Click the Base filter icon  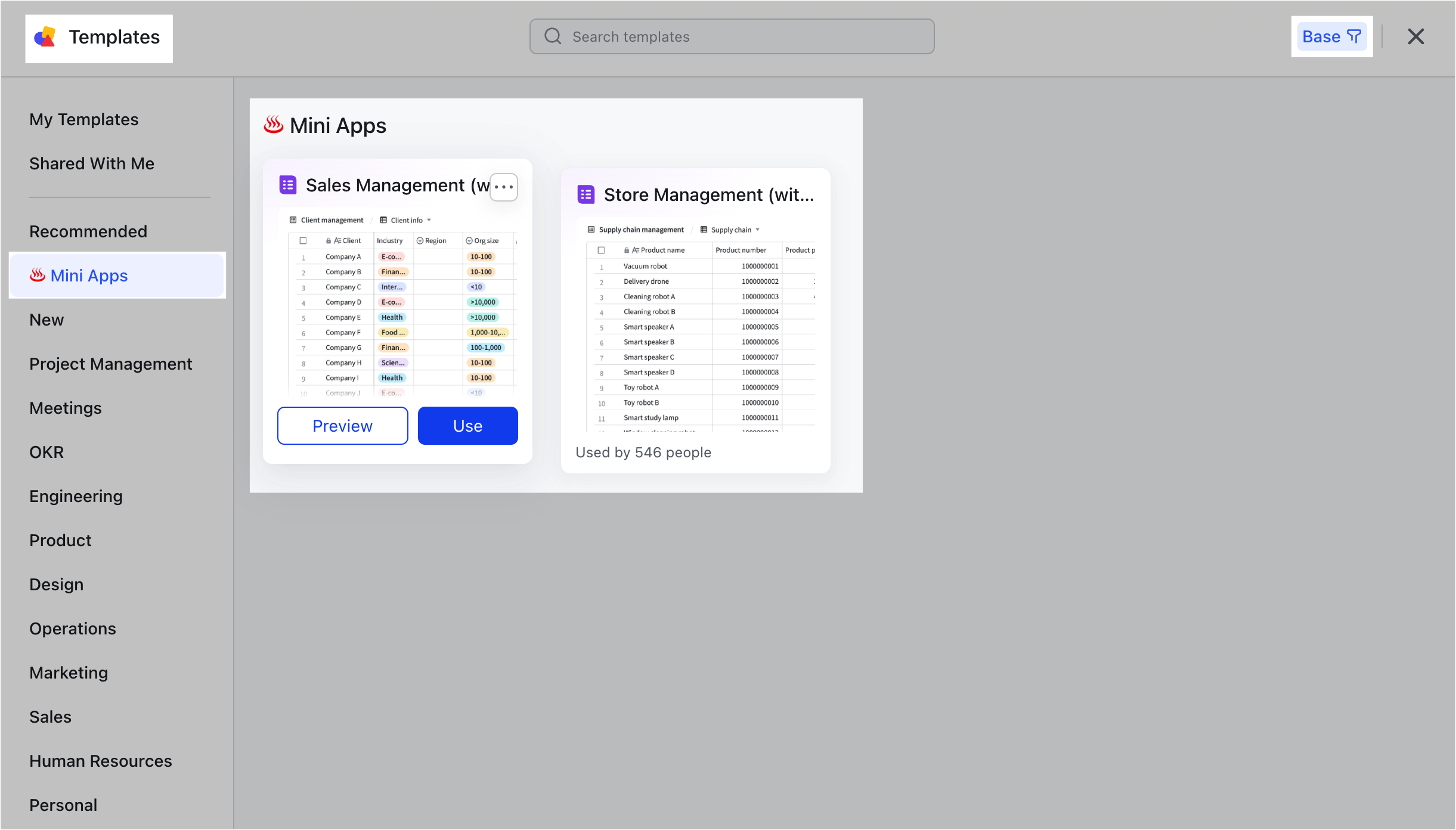tap(1353, 36)
